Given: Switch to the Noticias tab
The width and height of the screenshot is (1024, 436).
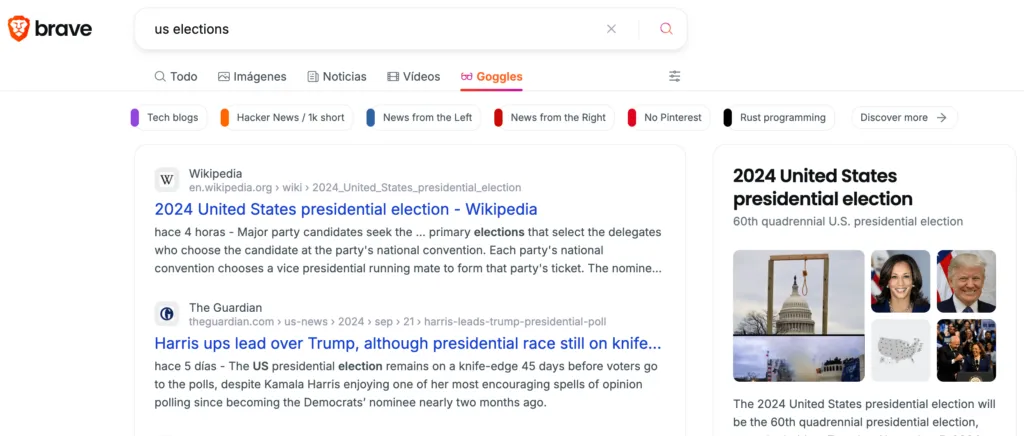Looking at the screenshot, I should [x=337, y=76].
